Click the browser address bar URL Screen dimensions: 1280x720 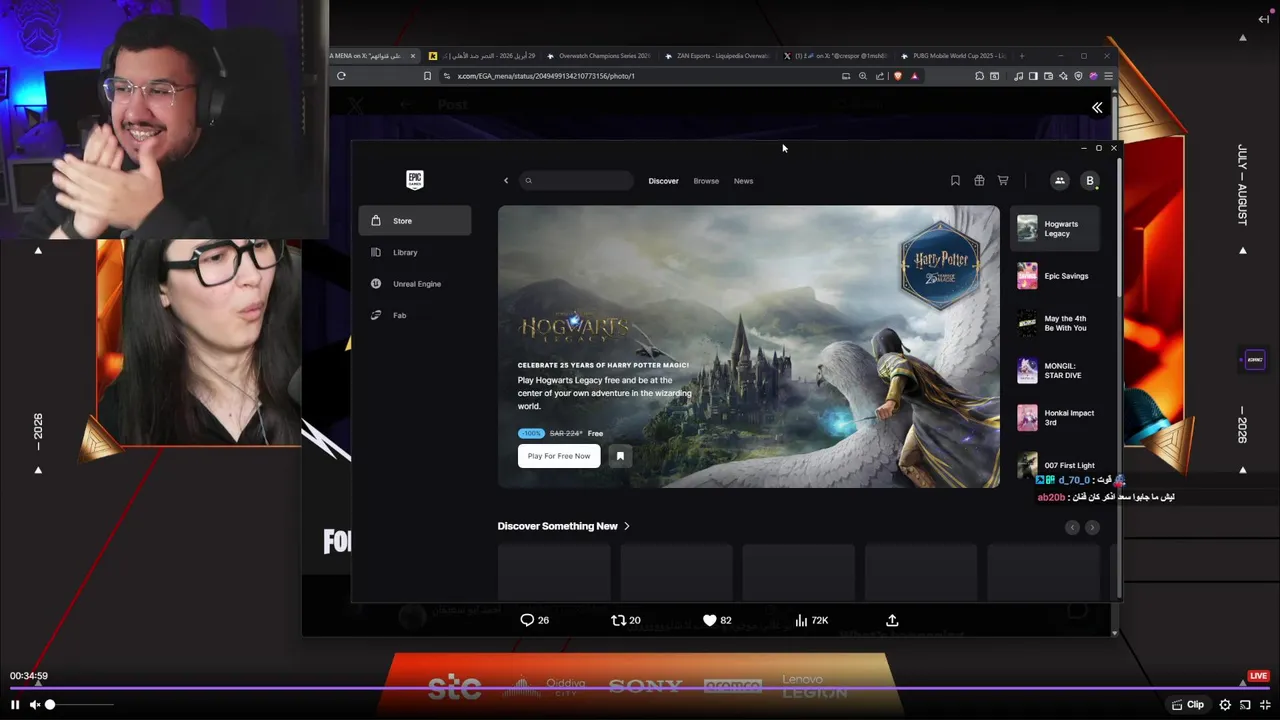pos(546,76)
